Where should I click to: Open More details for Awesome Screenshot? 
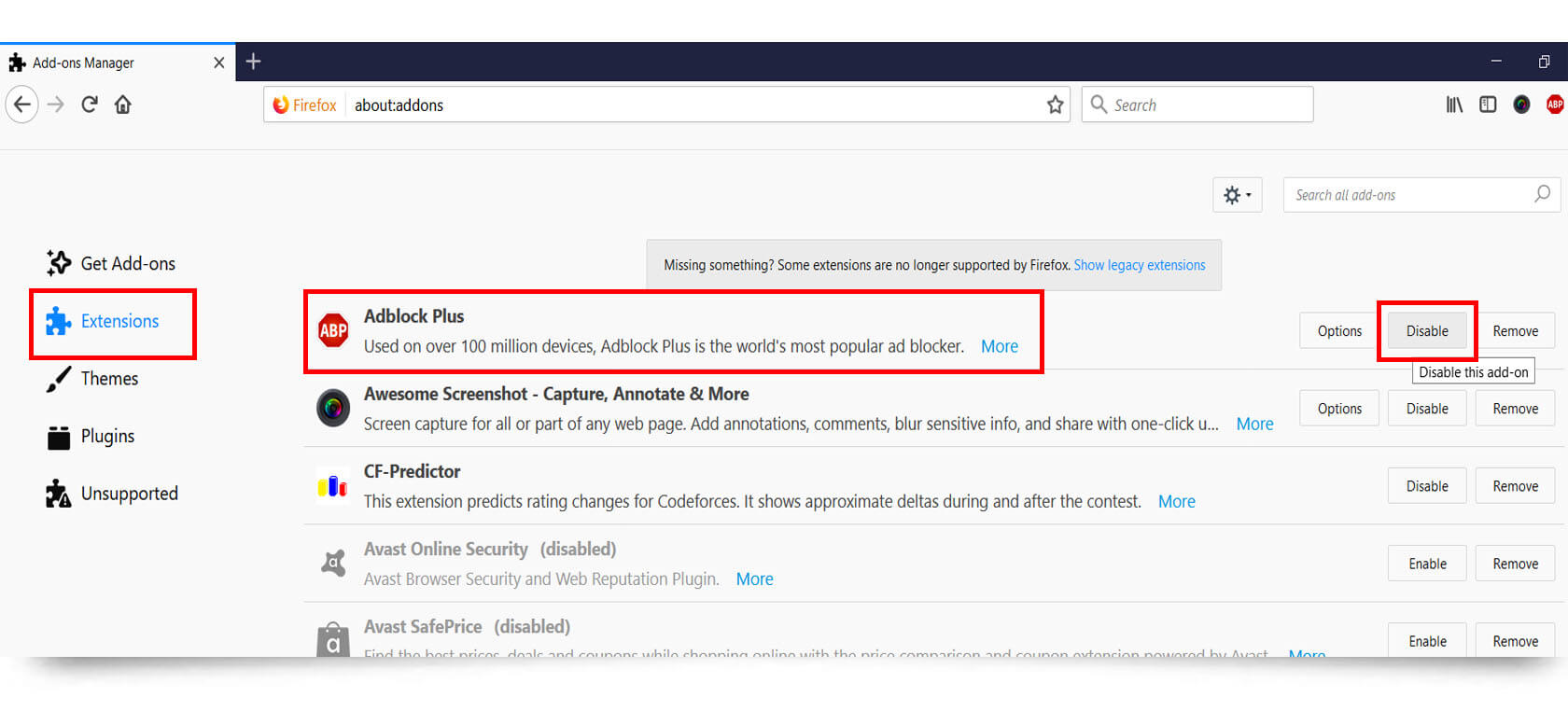point(1254,424)
